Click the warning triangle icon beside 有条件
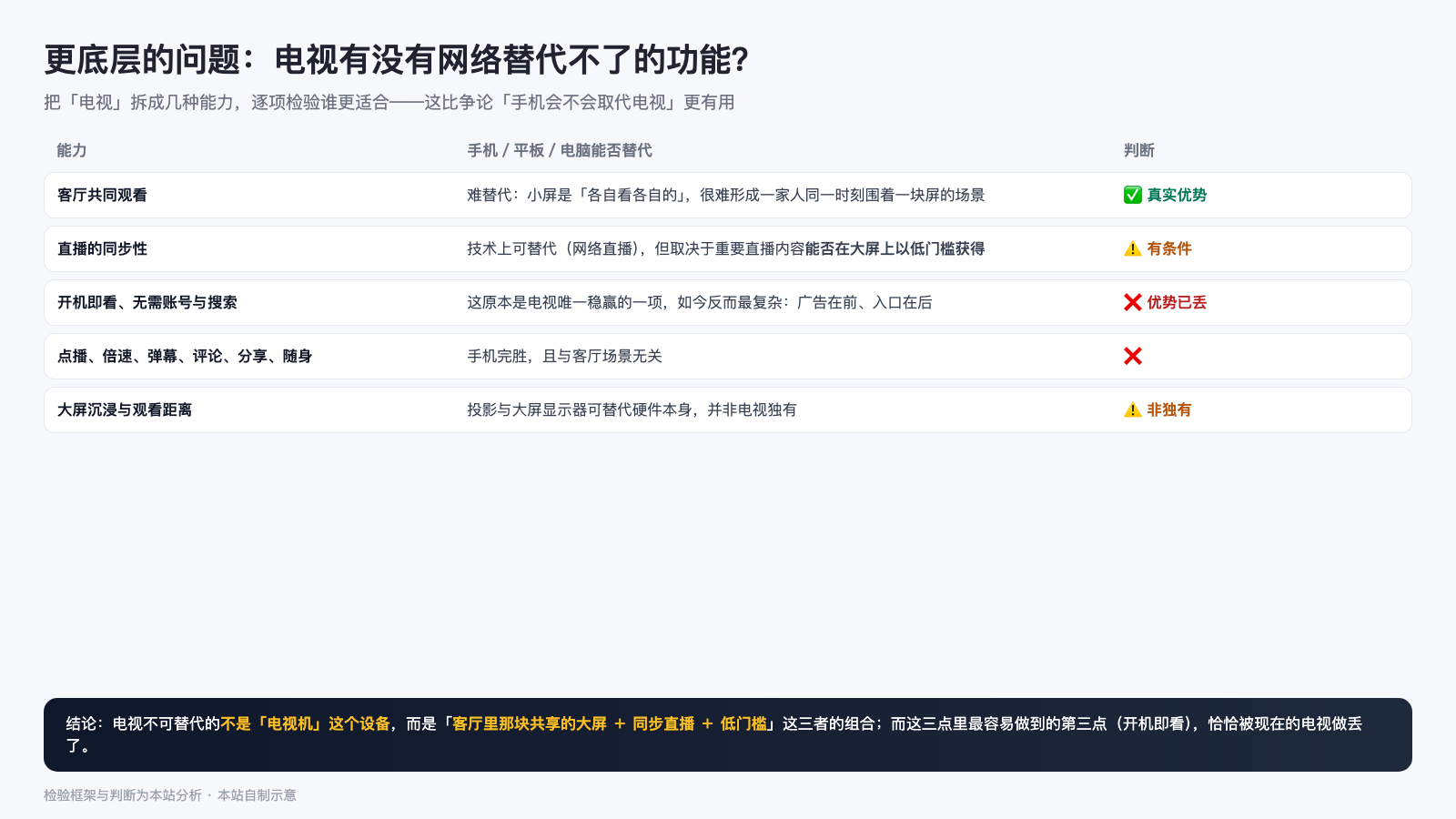 (1133, 248)
